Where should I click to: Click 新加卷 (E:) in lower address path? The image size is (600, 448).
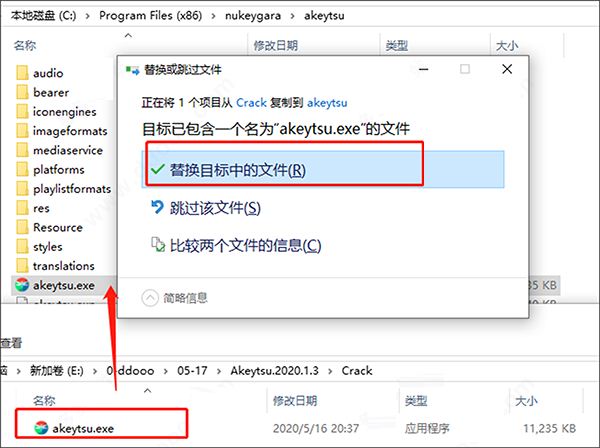click(x=57, y=370)
